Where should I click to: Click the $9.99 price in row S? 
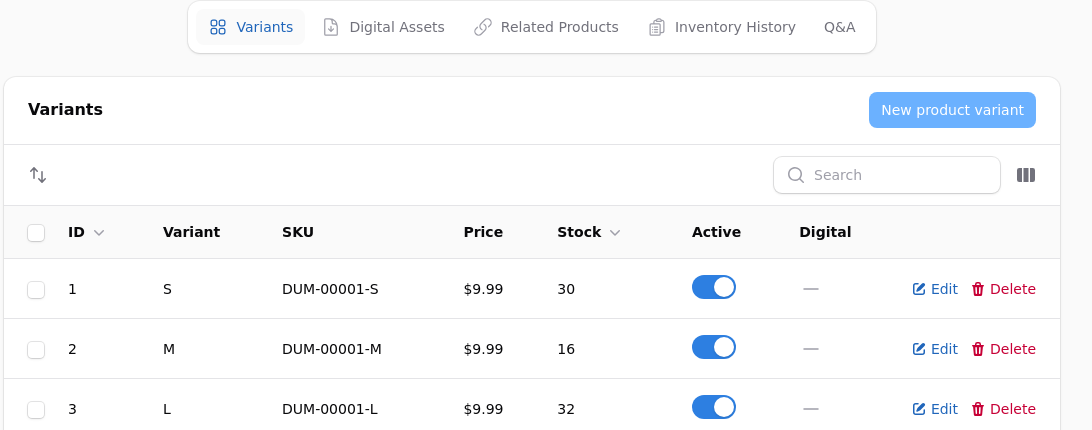[x=483, y=289]
